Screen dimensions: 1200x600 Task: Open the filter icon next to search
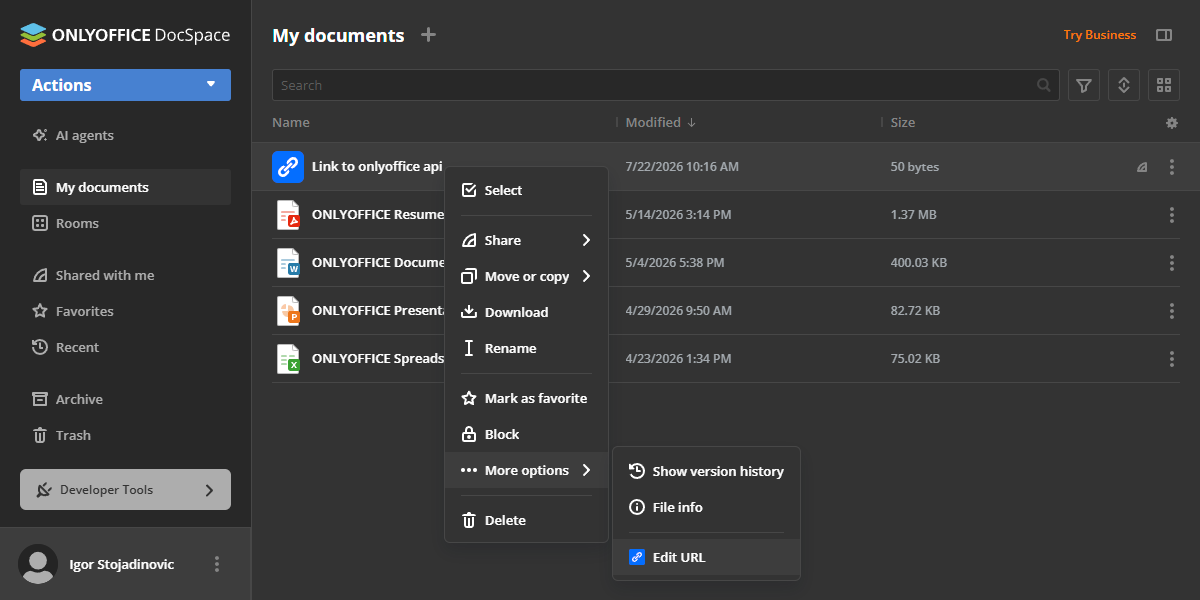point(1084,85)
